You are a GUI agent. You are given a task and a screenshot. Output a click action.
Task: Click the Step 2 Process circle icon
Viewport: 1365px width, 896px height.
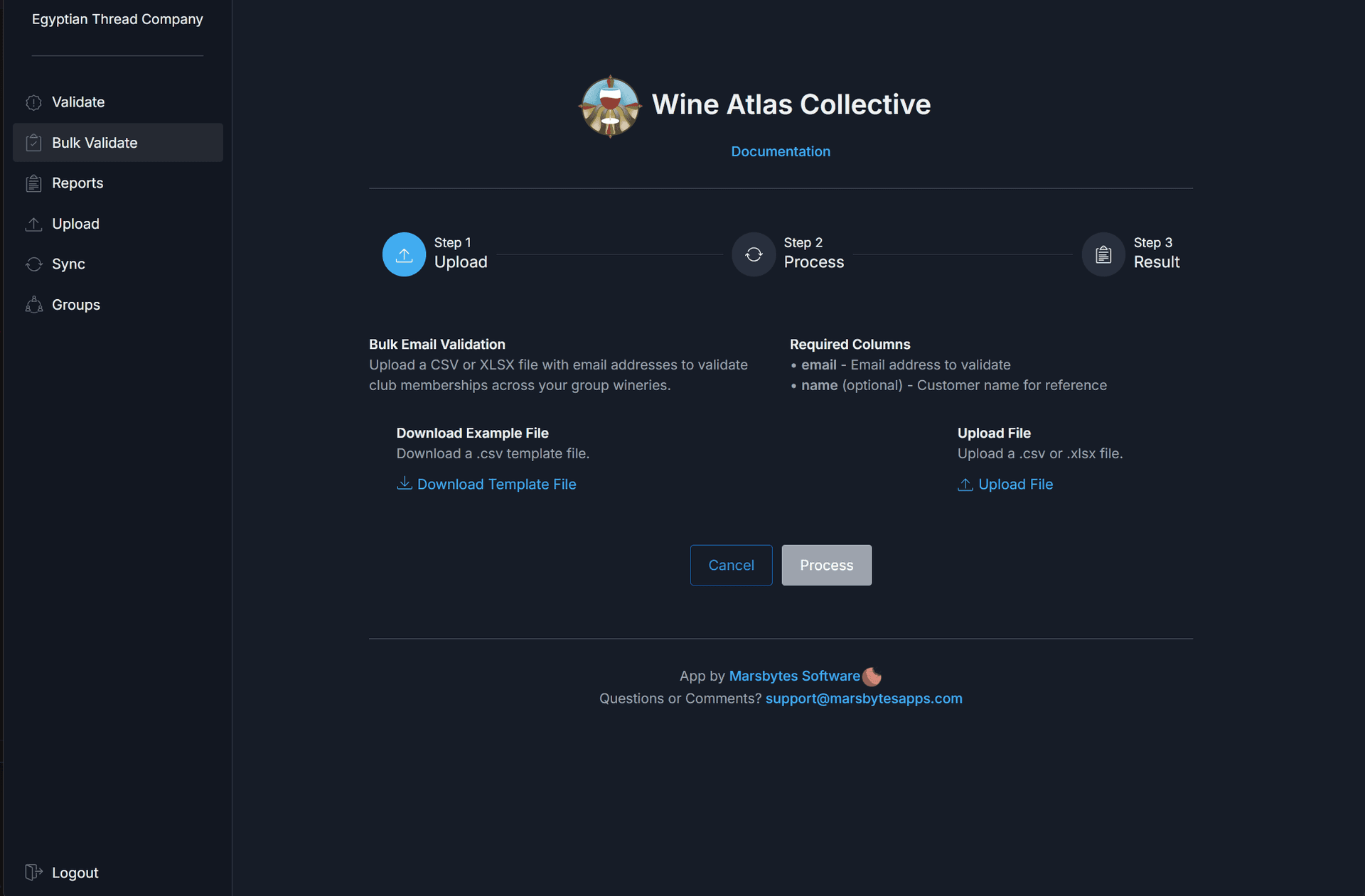point(754,254)
